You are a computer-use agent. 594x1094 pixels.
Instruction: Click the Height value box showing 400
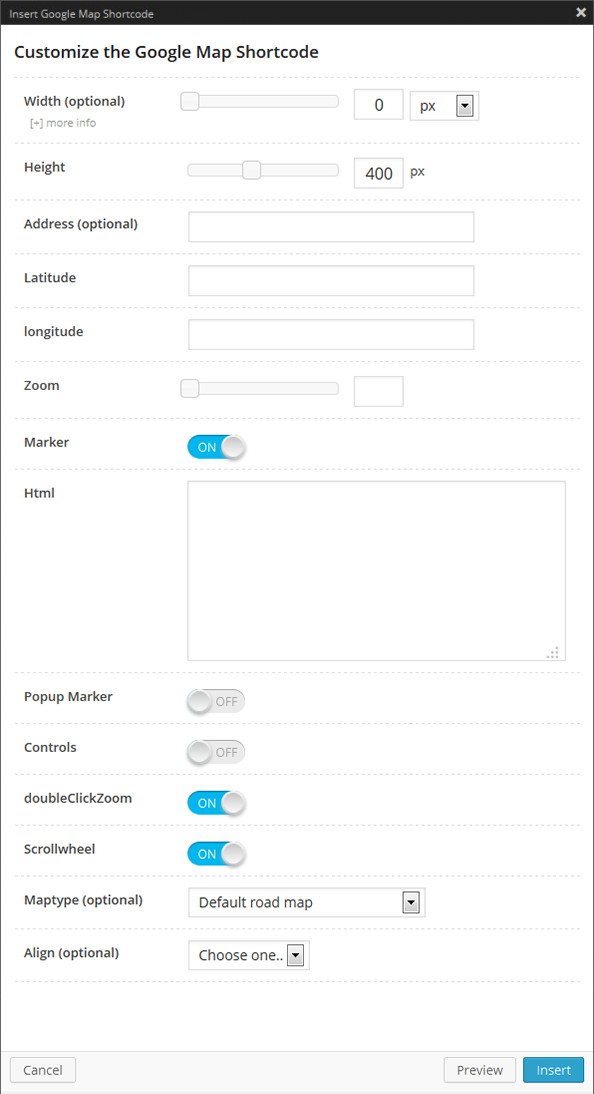(x=378, y=173)
